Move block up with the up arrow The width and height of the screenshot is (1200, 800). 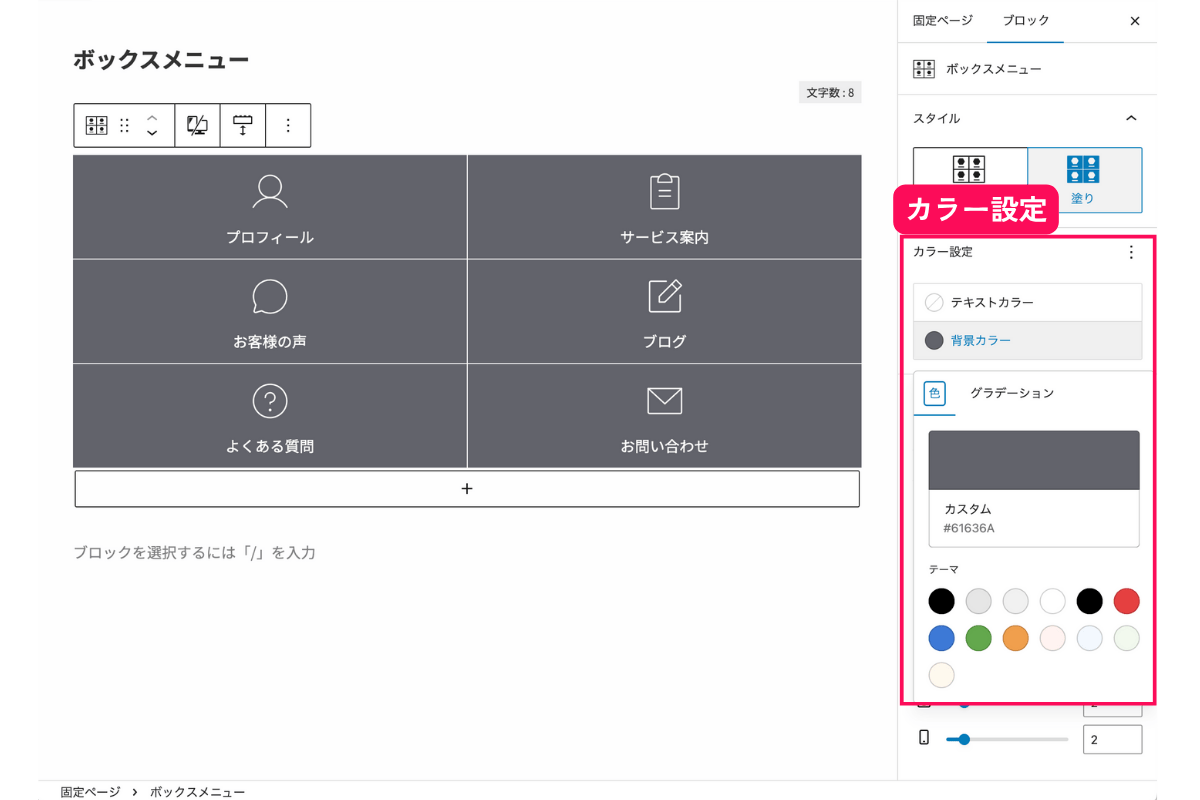pos(152,117)
